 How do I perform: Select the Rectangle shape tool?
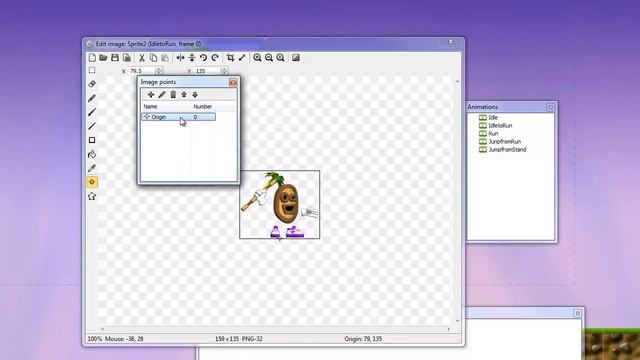(92, 140)
